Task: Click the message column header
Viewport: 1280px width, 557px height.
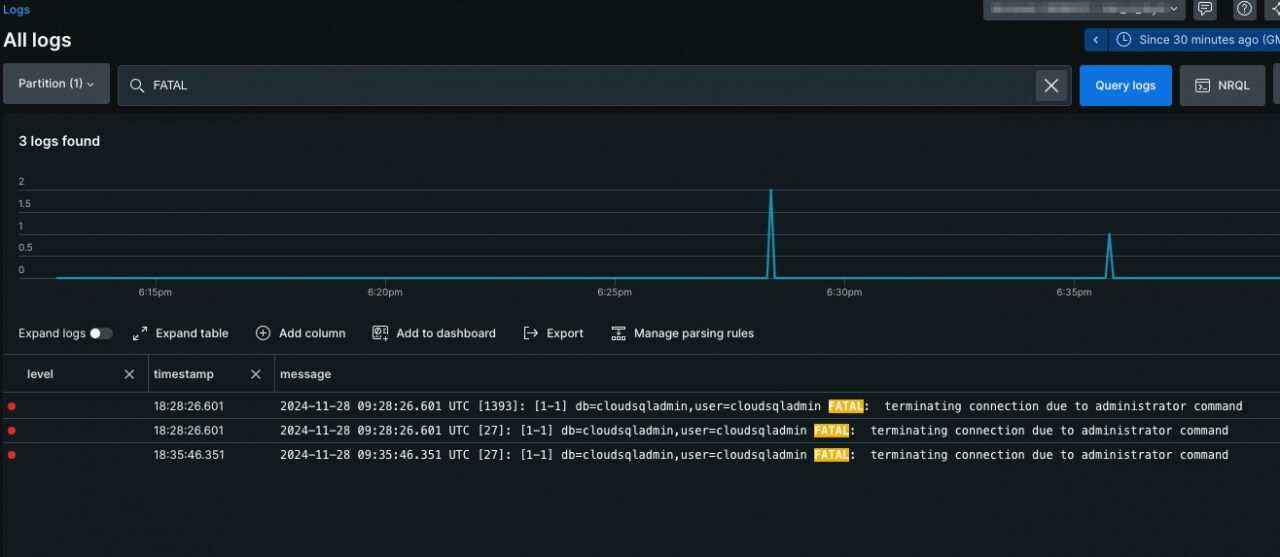Action: point(305,374)
